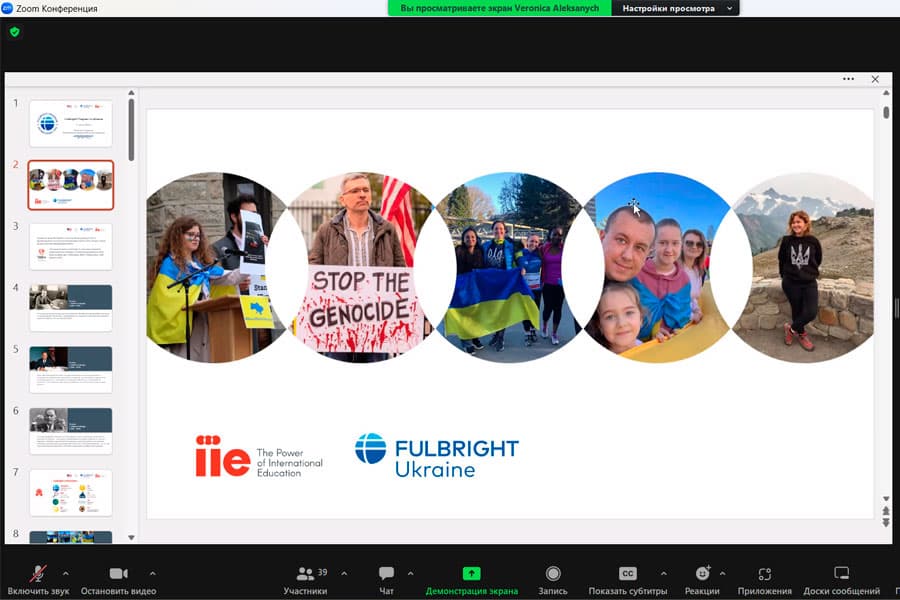Select slide 5 thumbnail
Viewport: 900px width, 600px height.
(71, 369)
